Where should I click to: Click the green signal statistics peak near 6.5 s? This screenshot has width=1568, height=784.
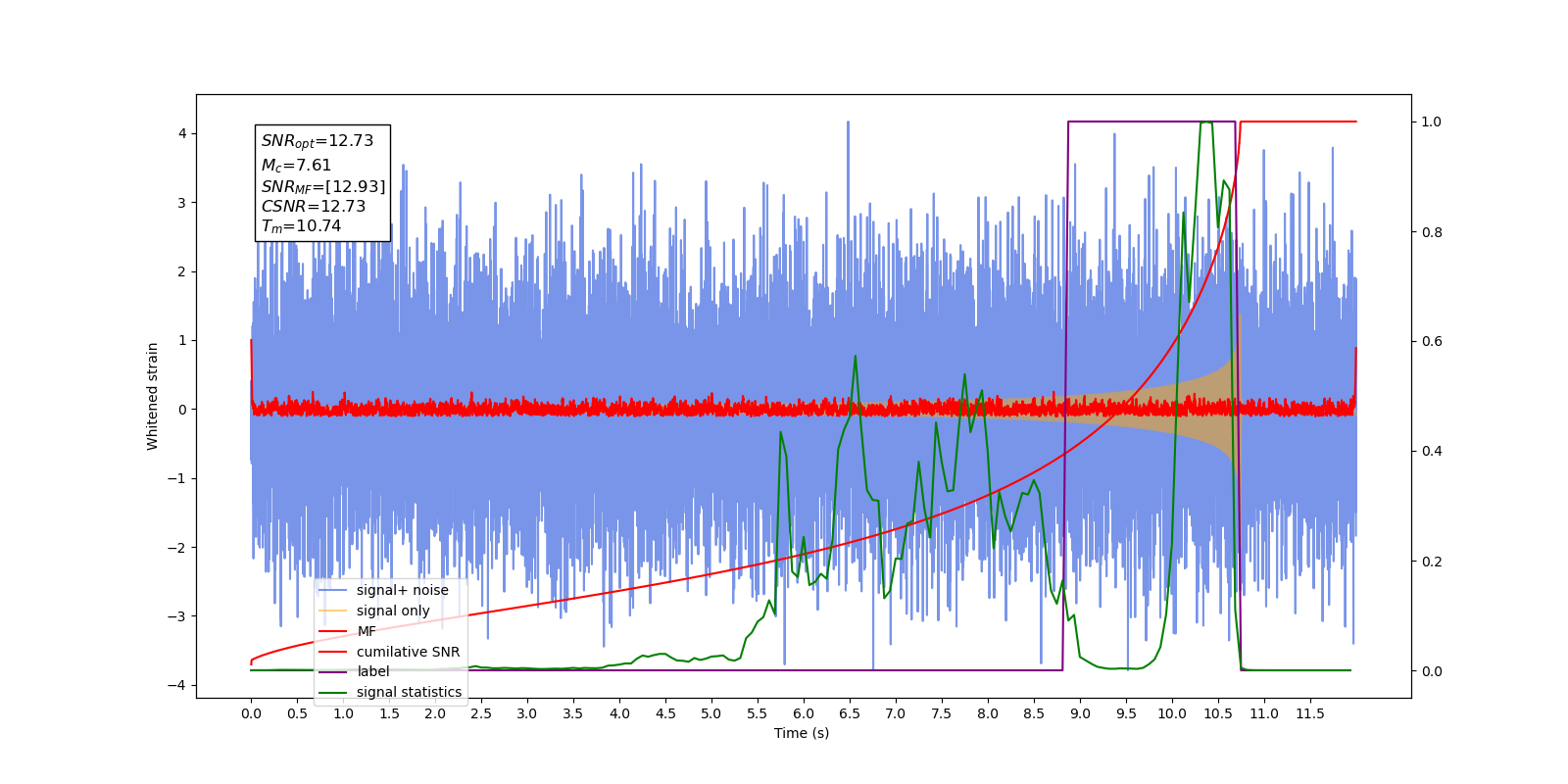pyautogui.click(x=856, y=357)
